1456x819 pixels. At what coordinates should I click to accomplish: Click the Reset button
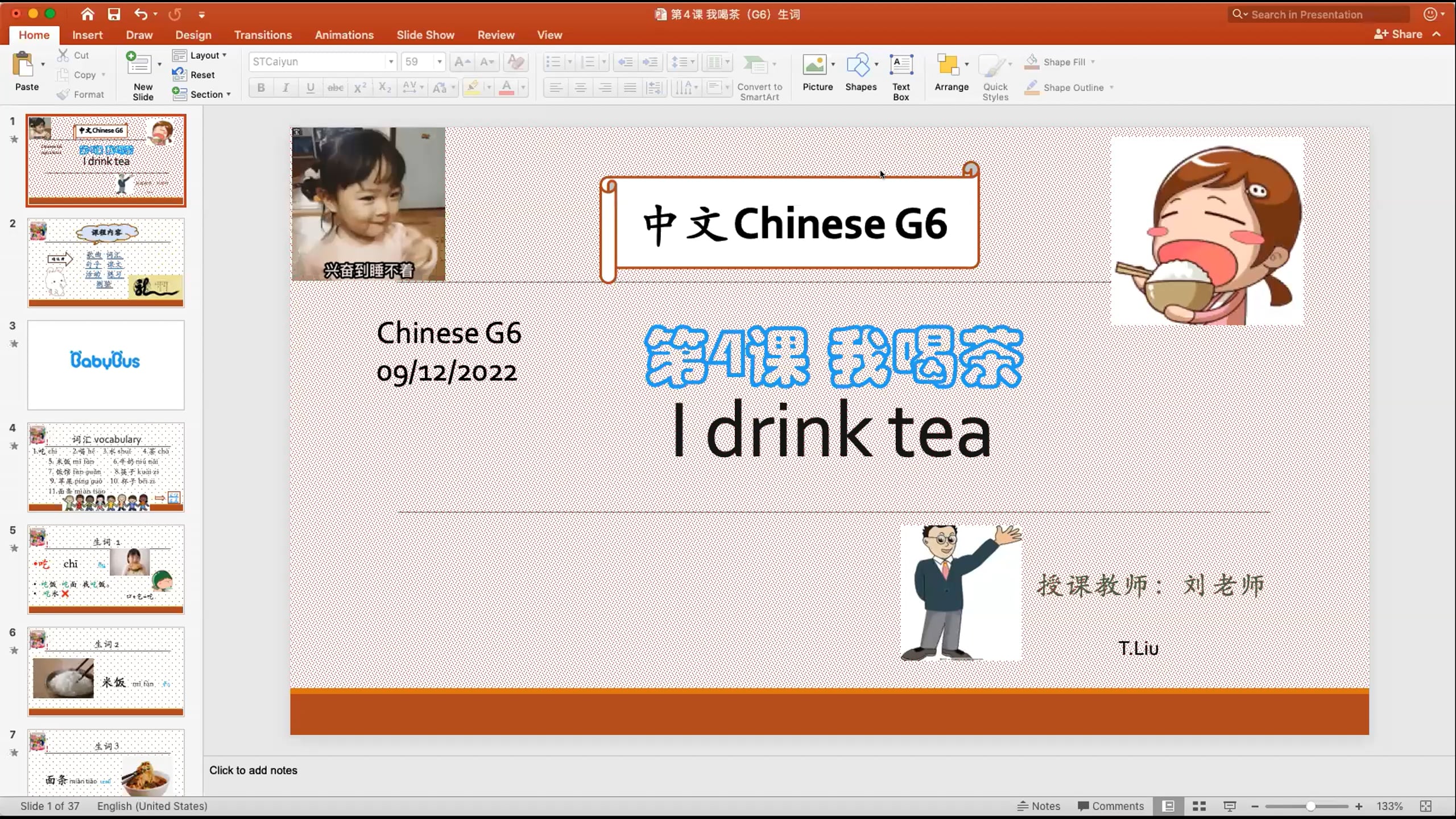(202, 75)
